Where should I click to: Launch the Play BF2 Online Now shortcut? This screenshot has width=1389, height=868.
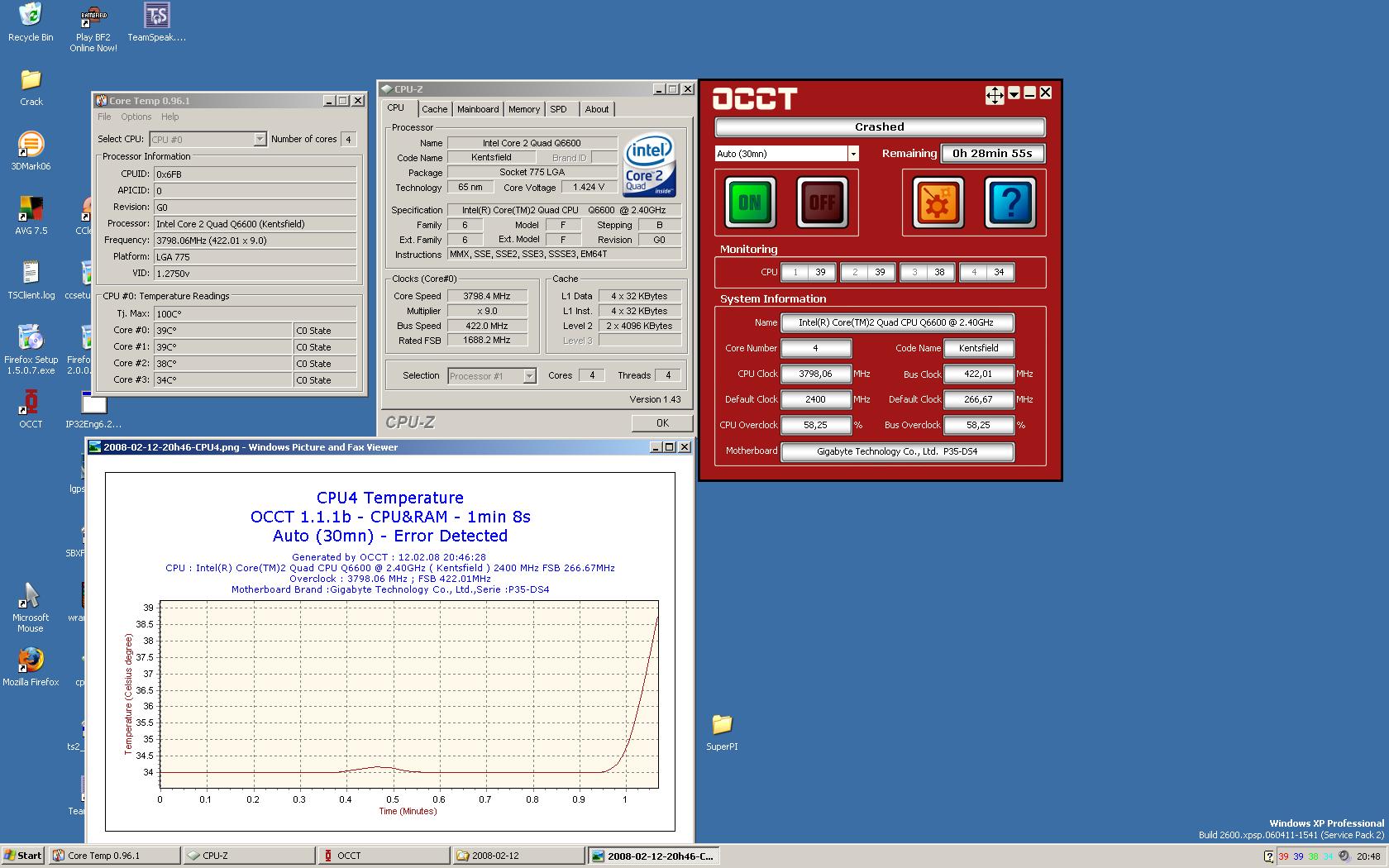point(93,28)
